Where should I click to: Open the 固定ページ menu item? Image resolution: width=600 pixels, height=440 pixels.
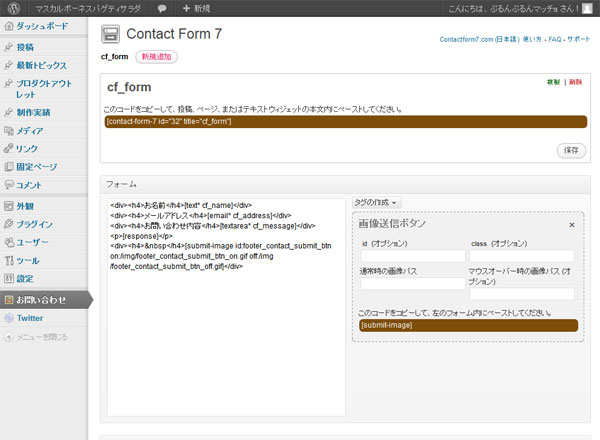(37, 166)
